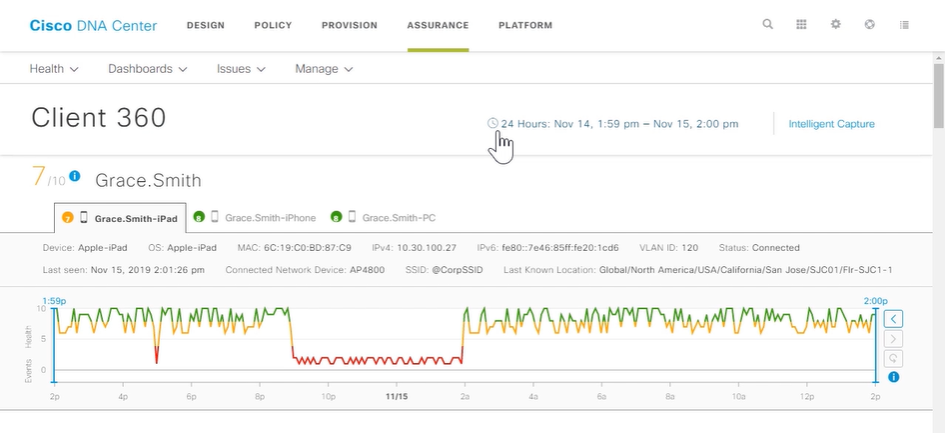Click the Cisco DNA Center logo

click(x=93, y=25)
